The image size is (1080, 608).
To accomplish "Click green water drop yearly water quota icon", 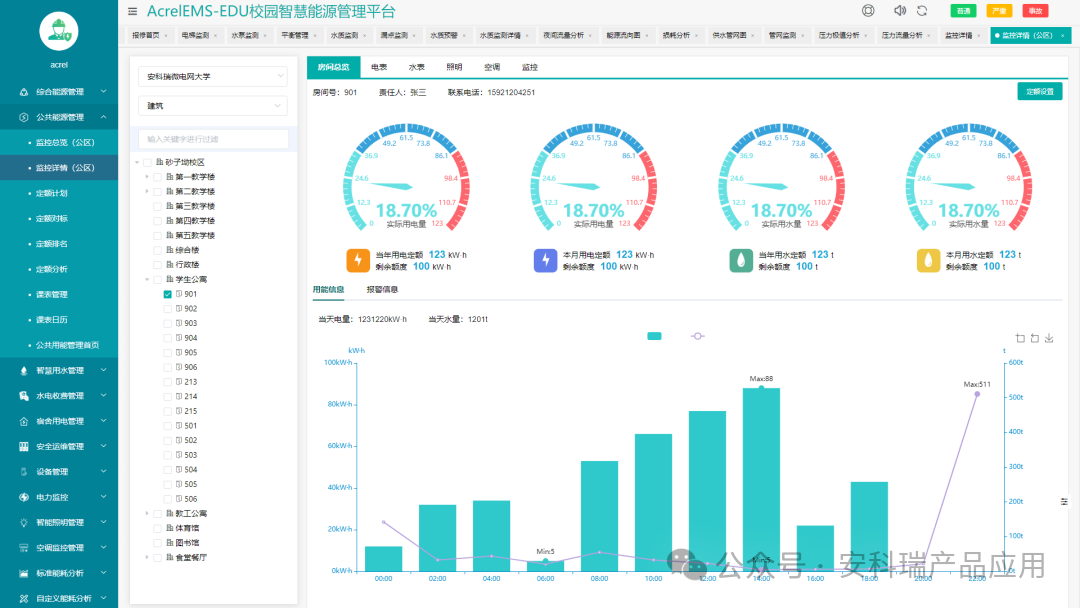I will pyautogui.click(x=741, y=261).
